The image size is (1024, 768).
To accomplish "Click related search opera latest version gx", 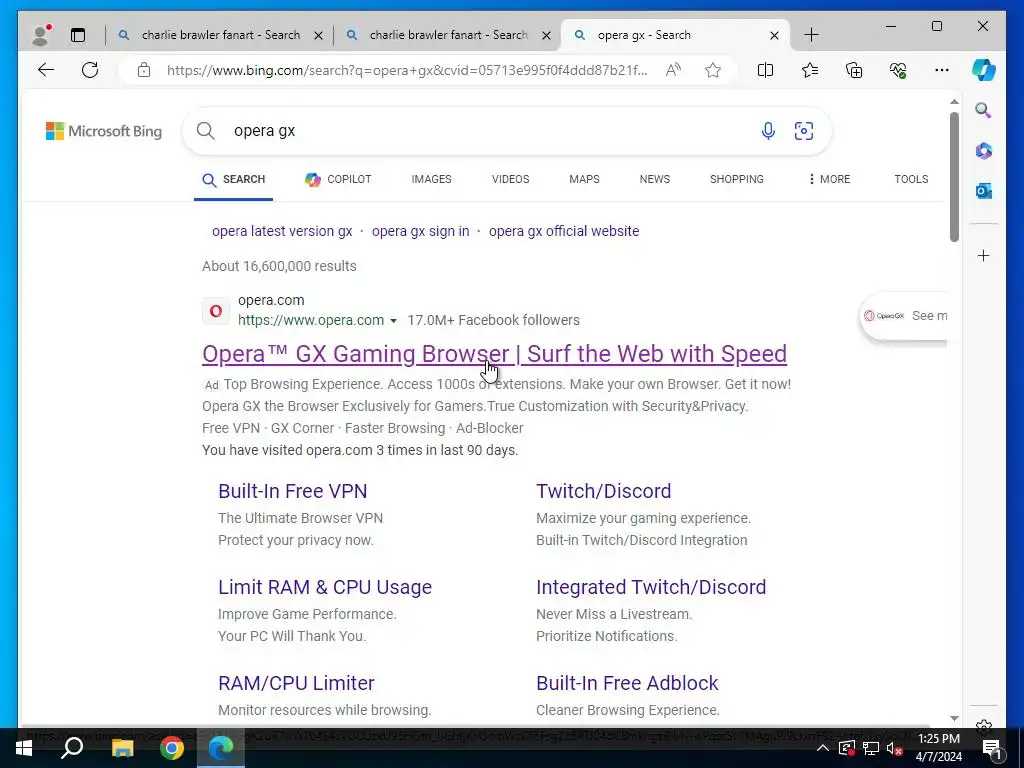I will 282,231.
